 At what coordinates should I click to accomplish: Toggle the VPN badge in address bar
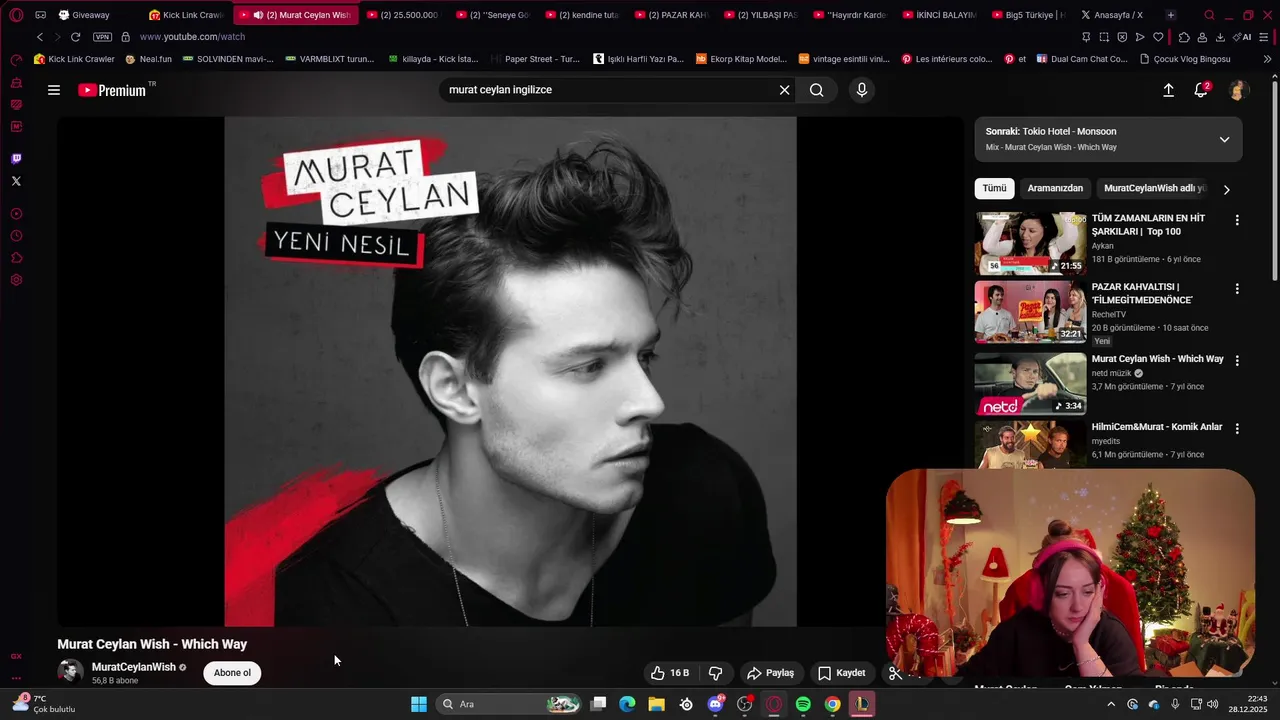click(102, 37)
